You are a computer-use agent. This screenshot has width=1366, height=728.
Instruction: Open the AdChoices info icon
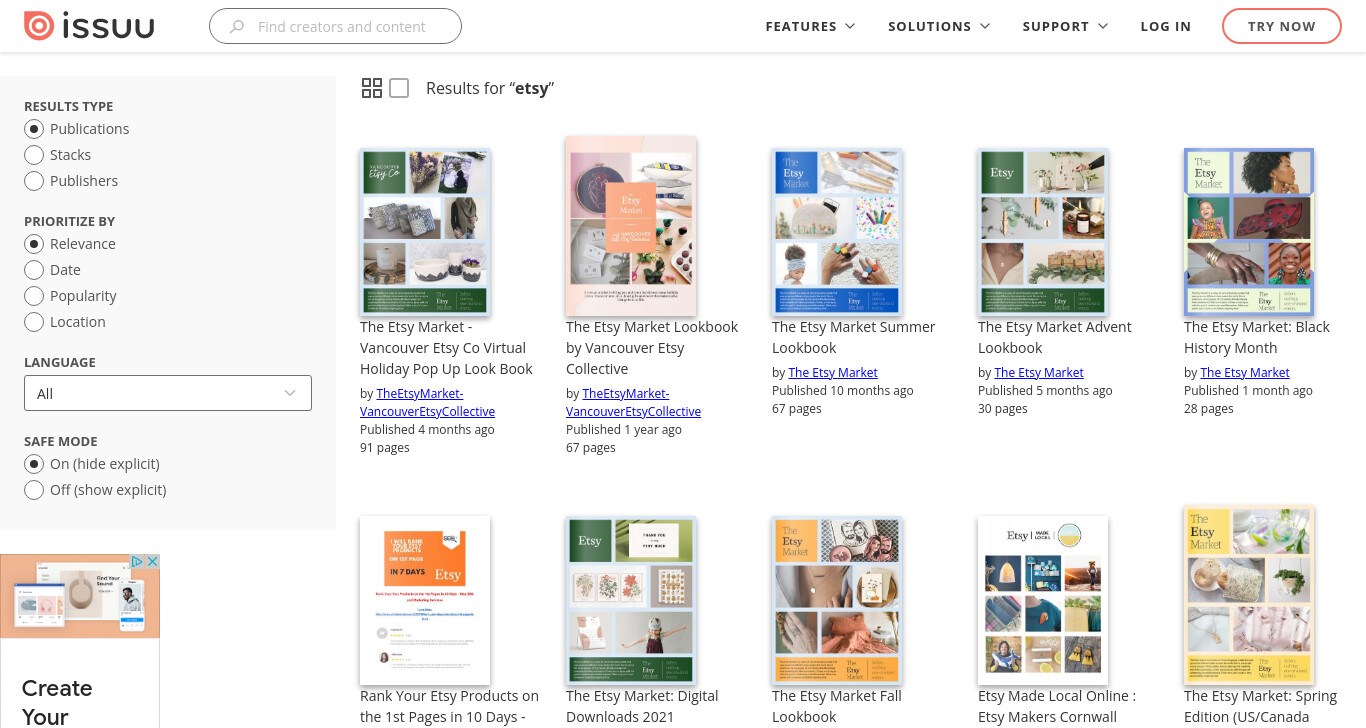point(139,562)
